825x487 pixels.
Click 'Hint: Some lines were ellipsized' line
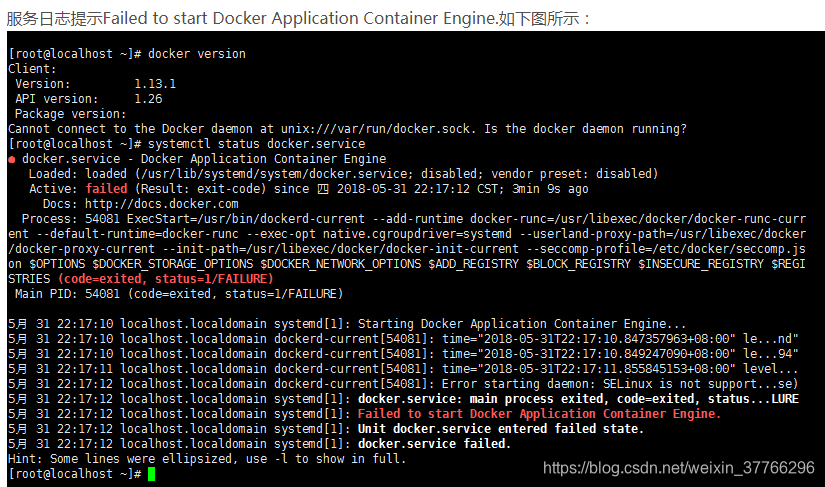tap(207, 459)
